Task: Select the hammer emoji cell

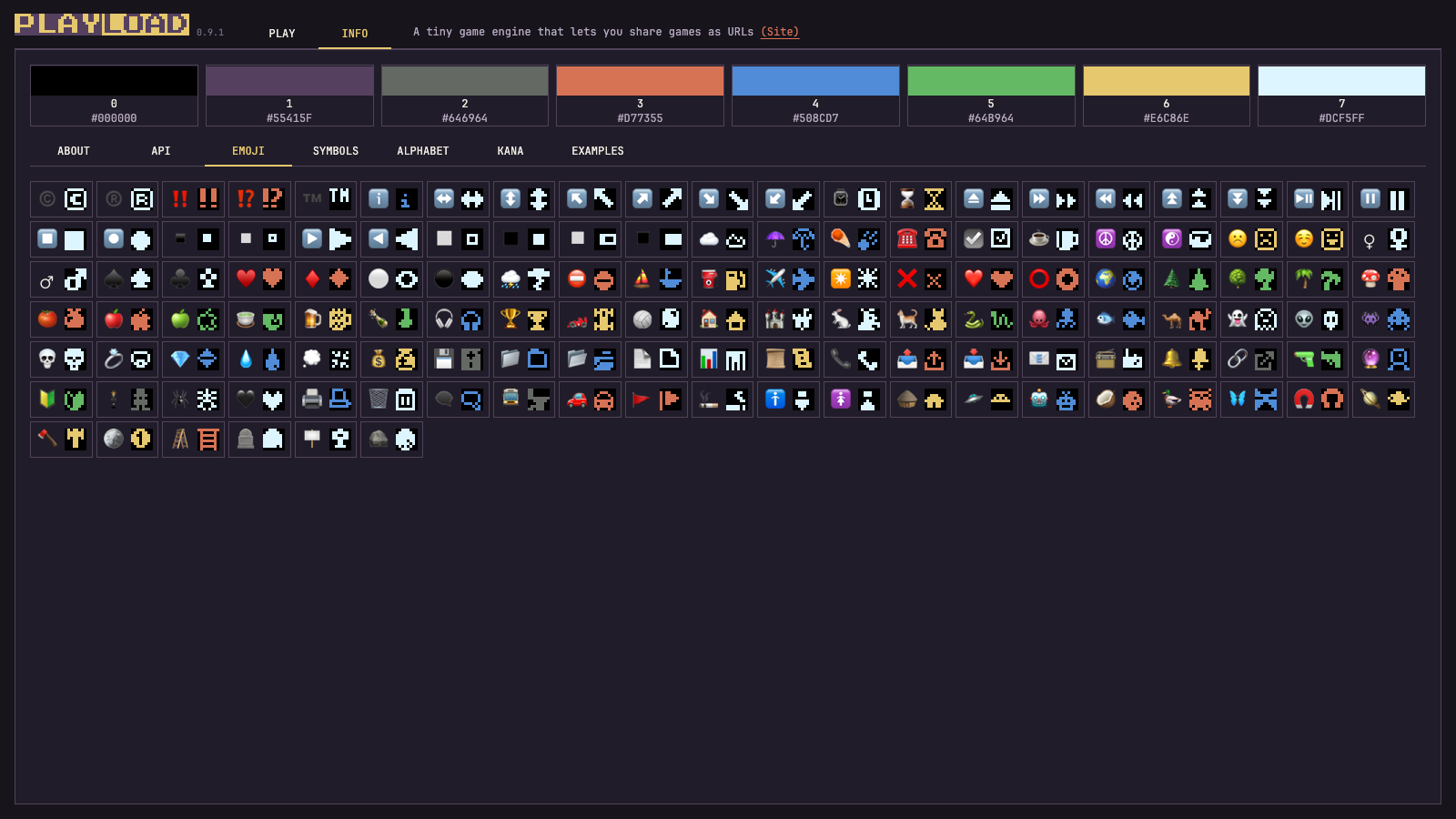Action: (x=61, y=440)
